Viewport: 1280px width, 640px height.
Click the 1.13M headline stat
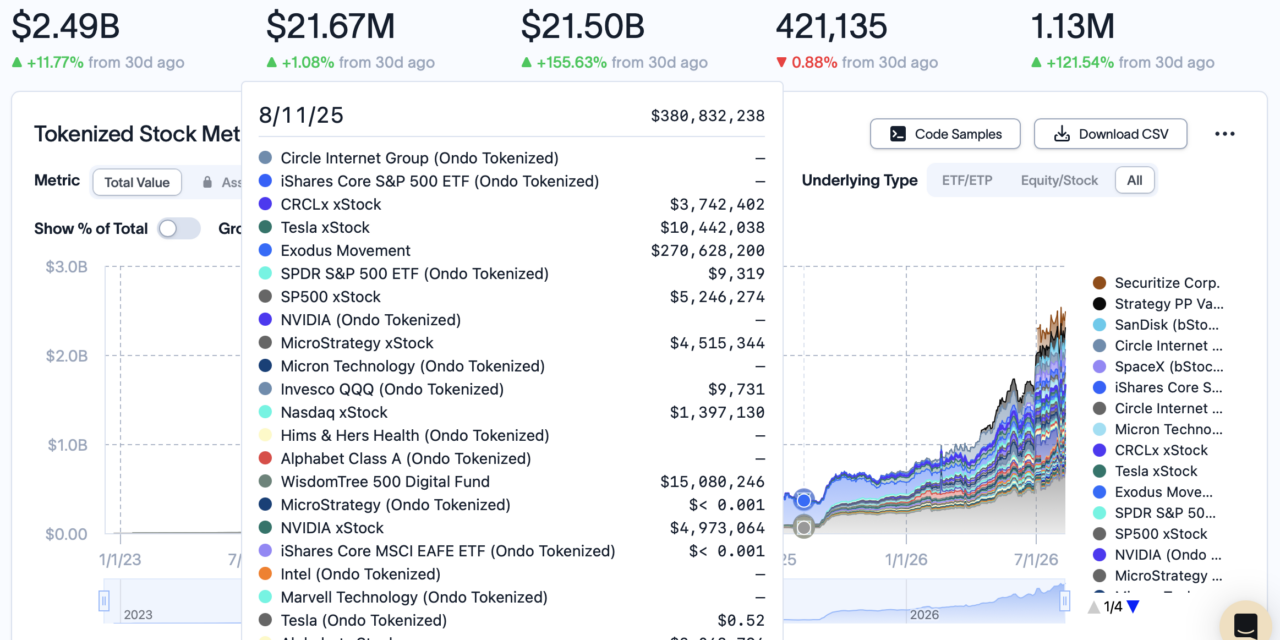(1073, 26)
